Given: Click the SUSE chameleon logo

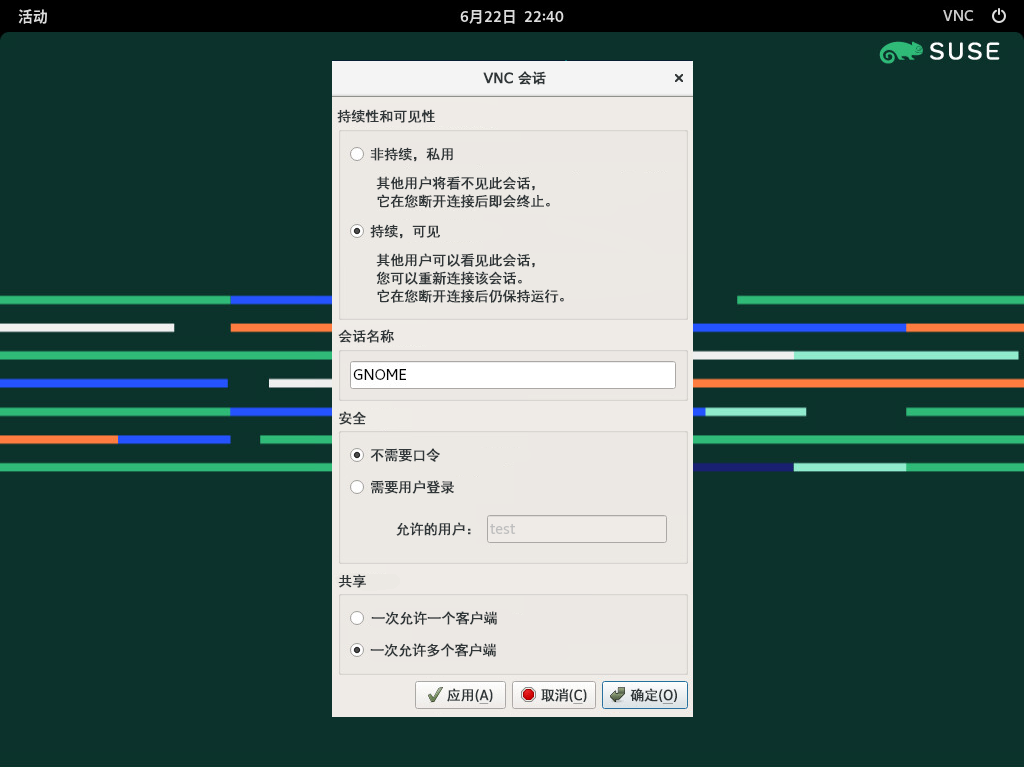Looking at the screenshot, I should point(901,52).
